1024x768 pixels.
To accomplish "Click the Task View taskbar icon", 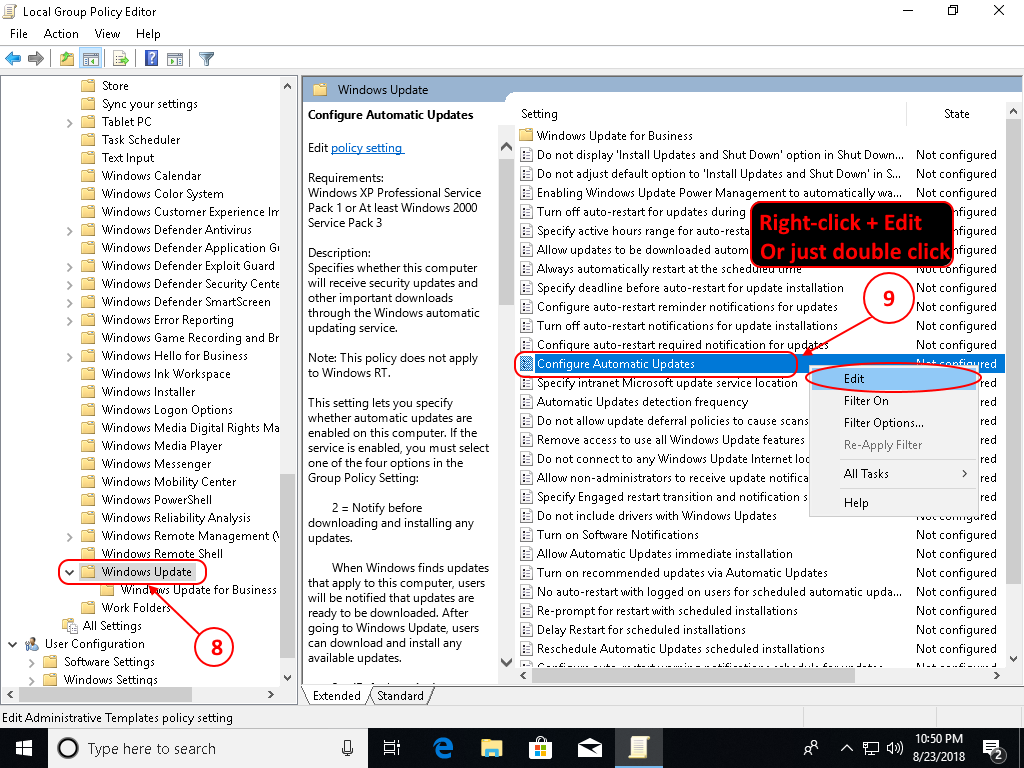I will click(392, 748).
